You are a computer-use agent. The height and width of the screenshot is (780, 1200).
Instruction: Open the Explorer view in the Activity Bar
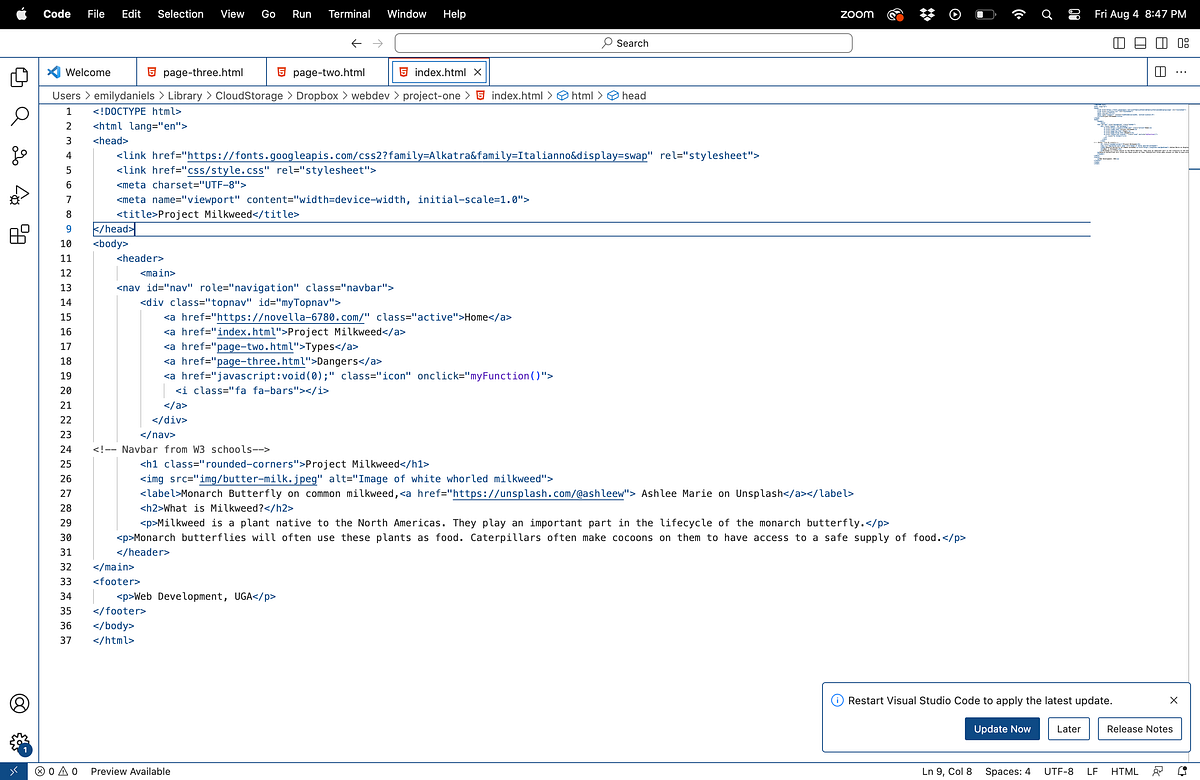[19, 75]
